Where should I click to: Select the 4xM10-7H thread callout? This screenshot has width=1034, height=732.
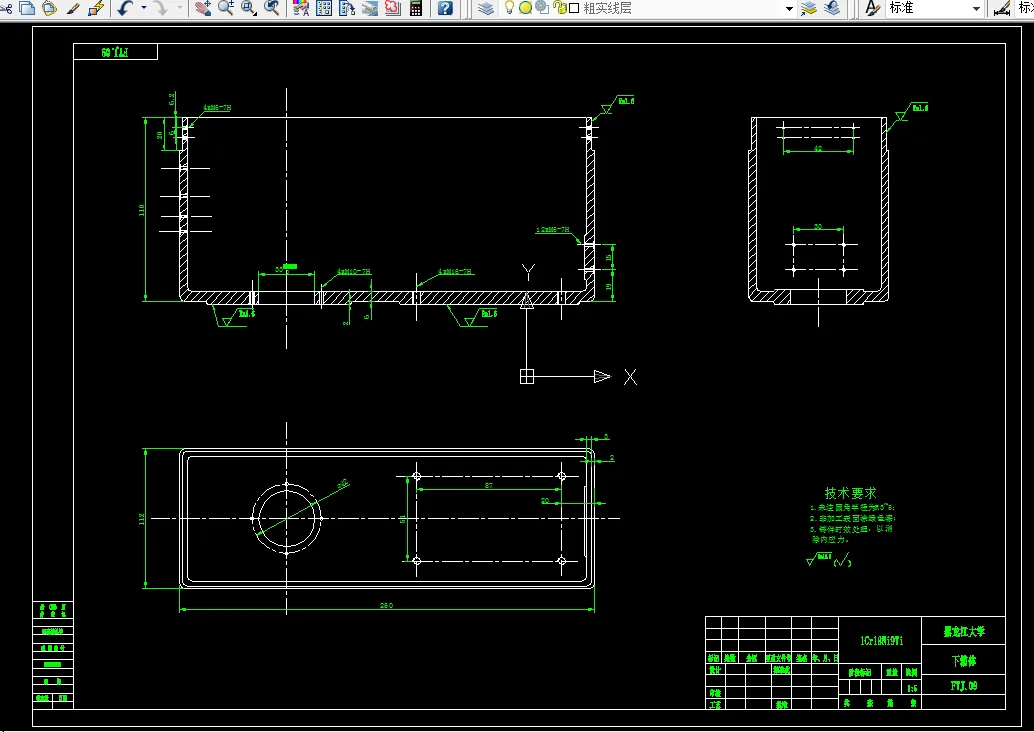pyautogui.click(x=354, y=271)
